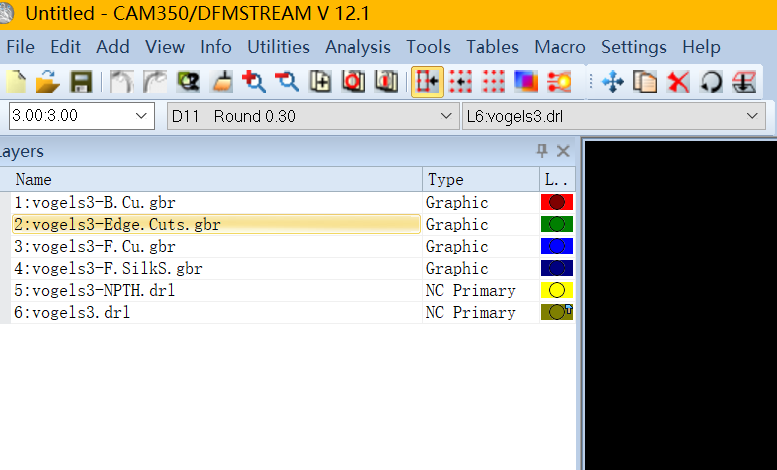Click the icon showing two pages with a plus

coord(320,81)
